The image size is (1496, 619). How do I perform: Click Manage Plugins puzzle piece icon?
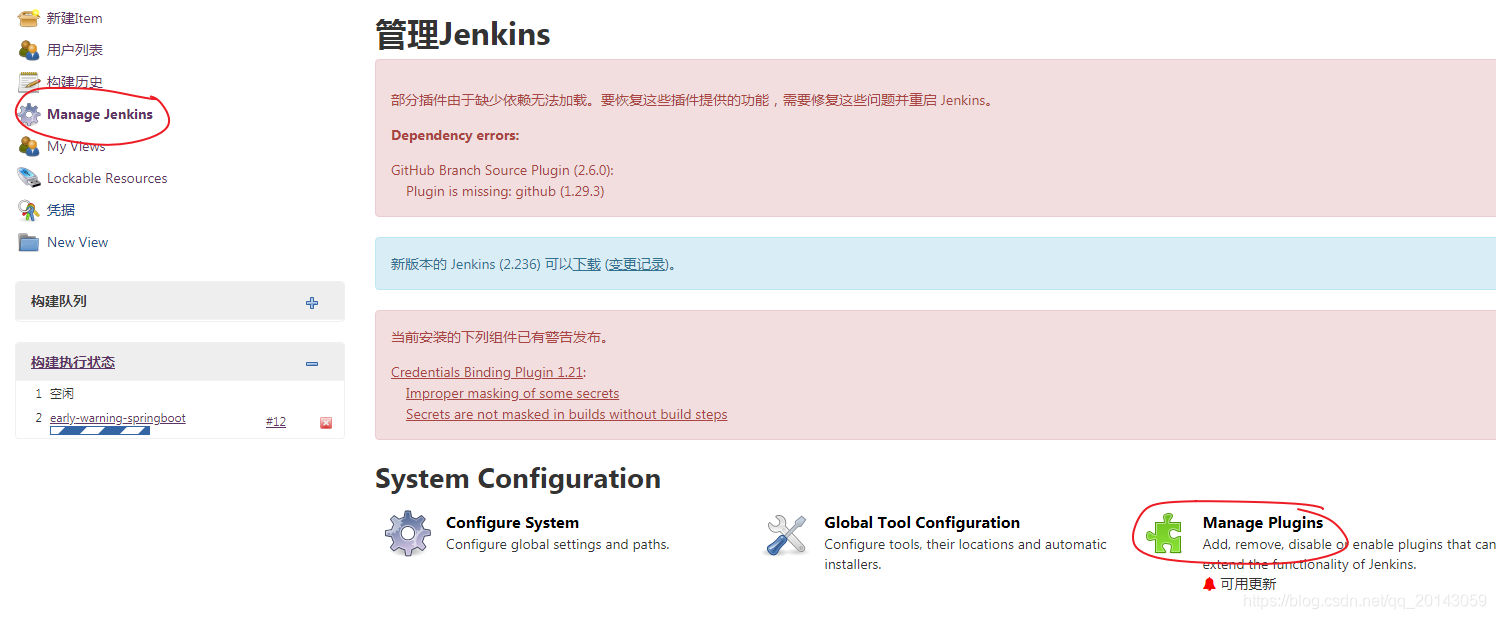[x=1164, y=534]
